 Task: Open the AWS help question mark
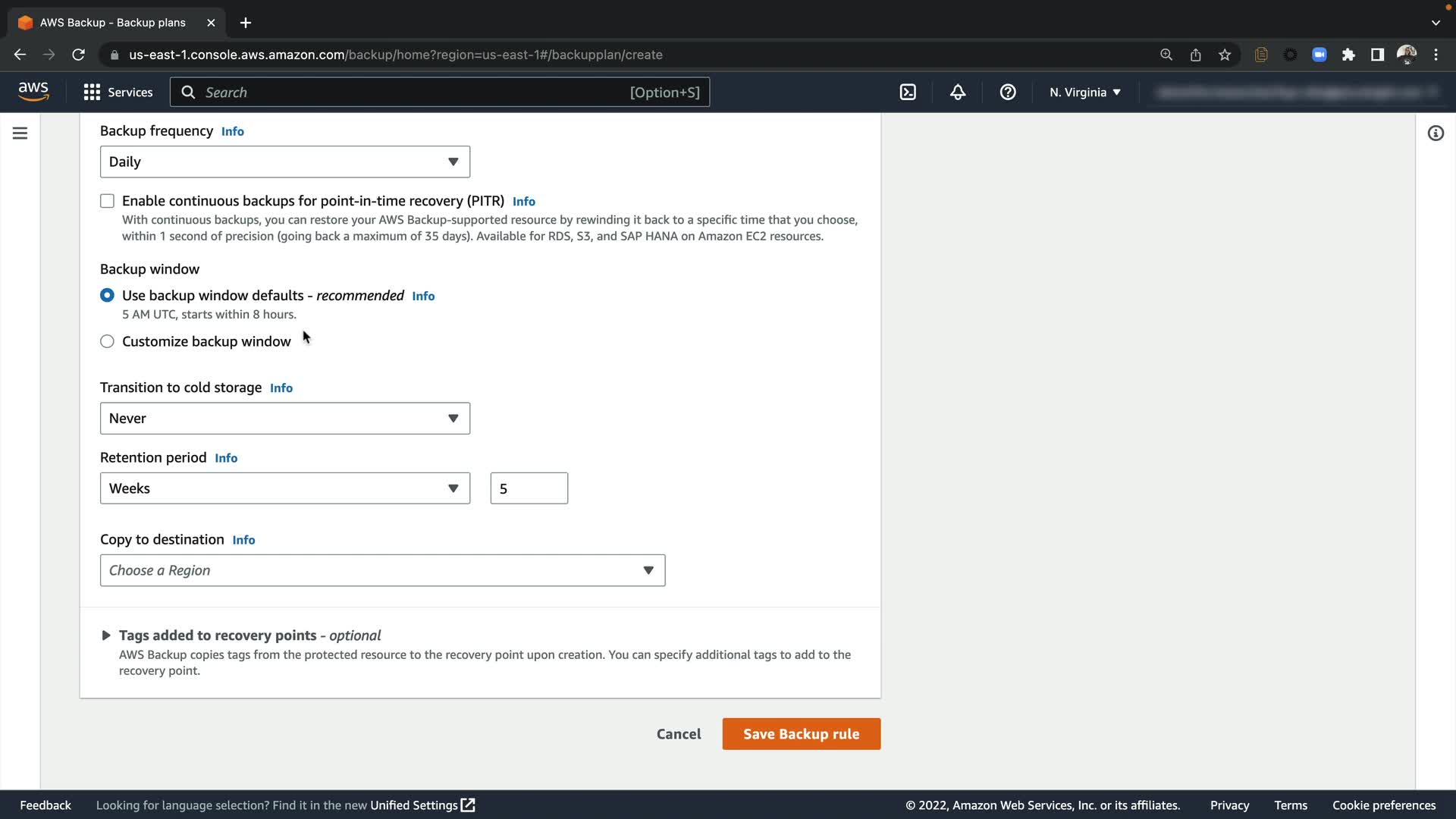tap(1008, 93)
